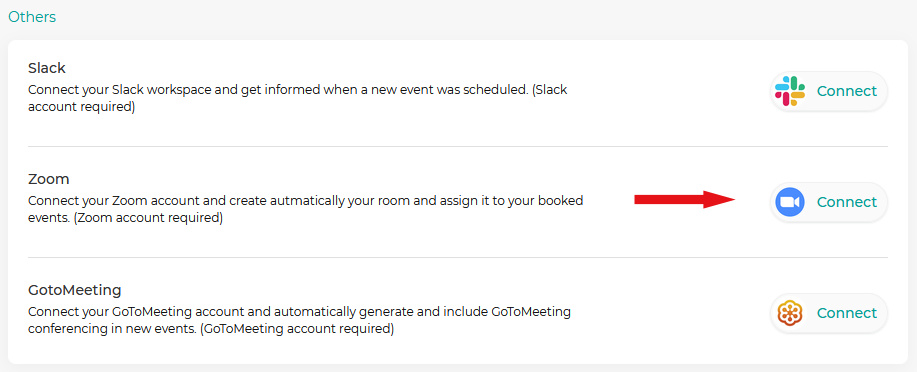Click the GoToMeeting conferencing description text

299,320
